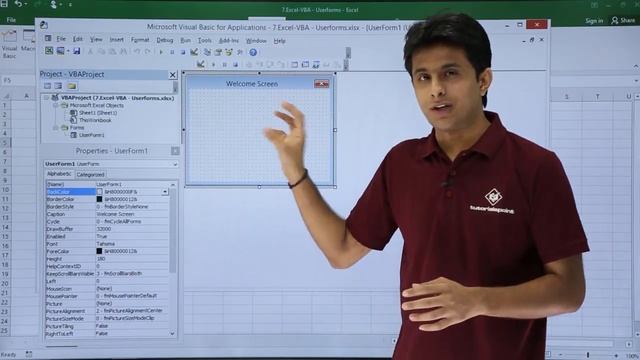640x360 pixels.
Task: Open the Tools menu
Action: tap(204, 40)
